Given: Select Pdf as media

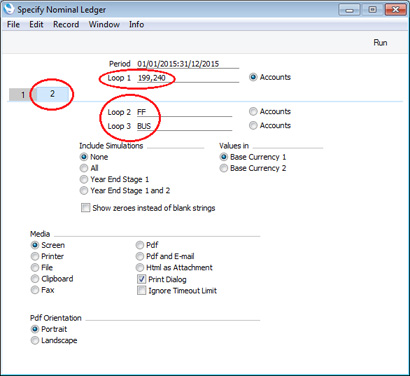Looking at the screenshot, I should [140, 245].
